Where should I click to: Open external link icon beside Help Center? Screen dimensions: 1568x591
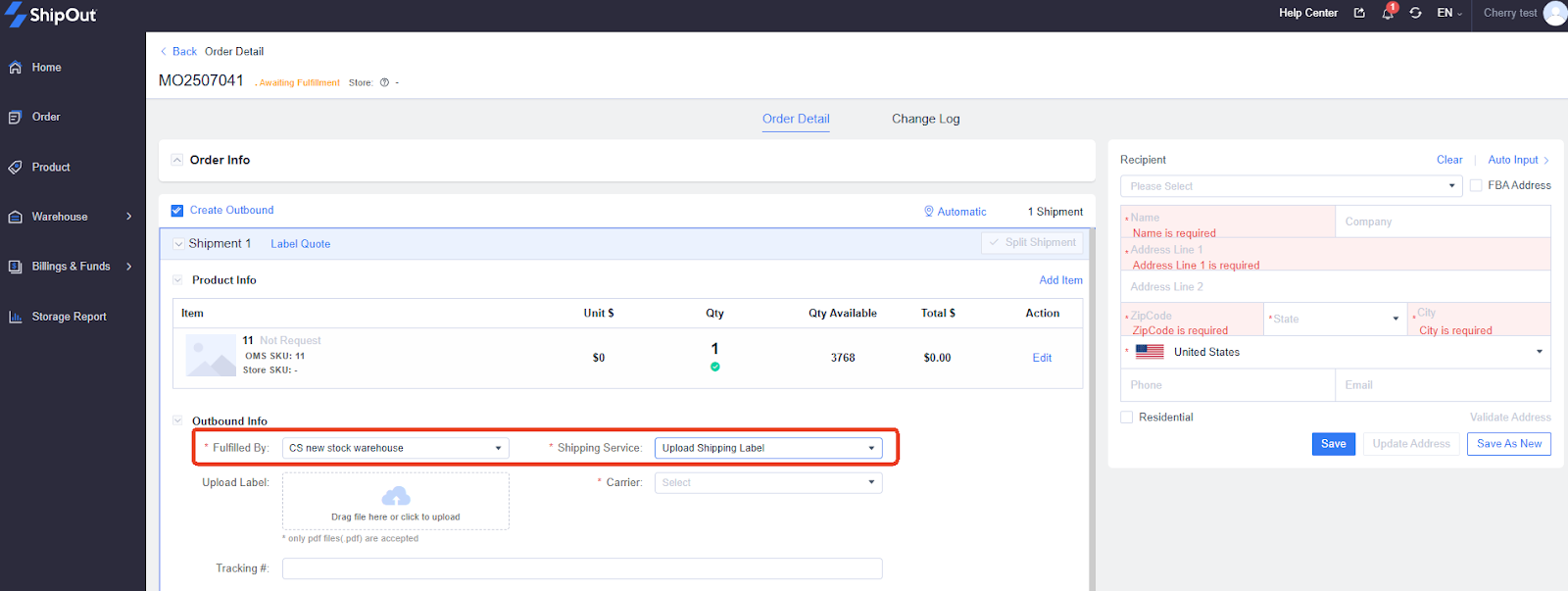tap(1359, 13)
